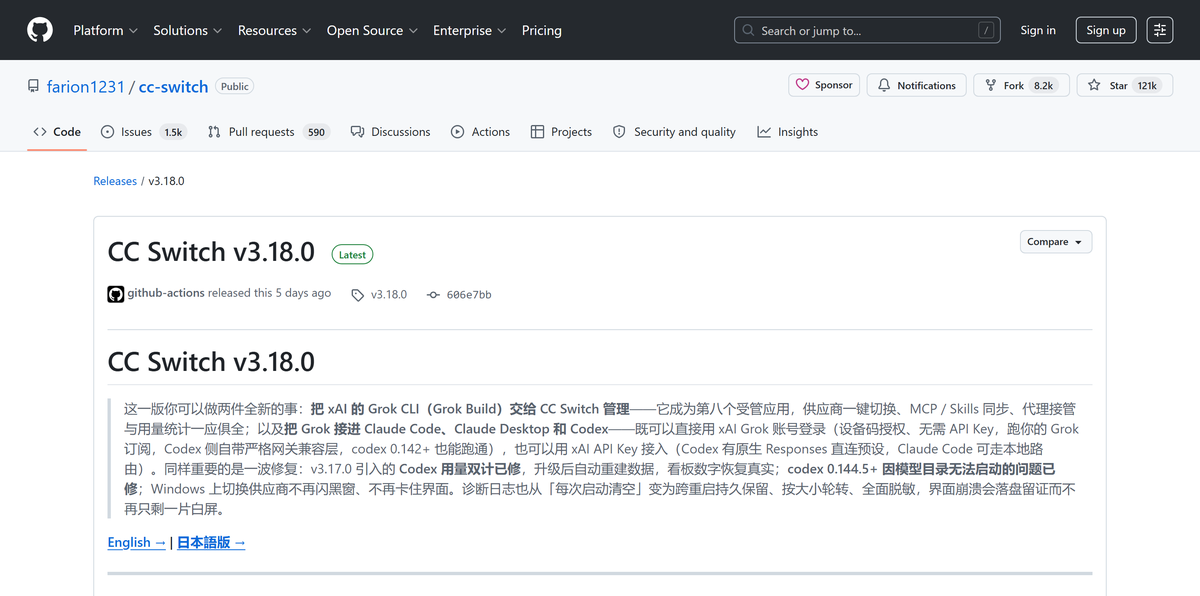This screenshot has width=1200, height=596.
Task: Click the slash shortcut key hint
Action: click(x=986, y=30)
